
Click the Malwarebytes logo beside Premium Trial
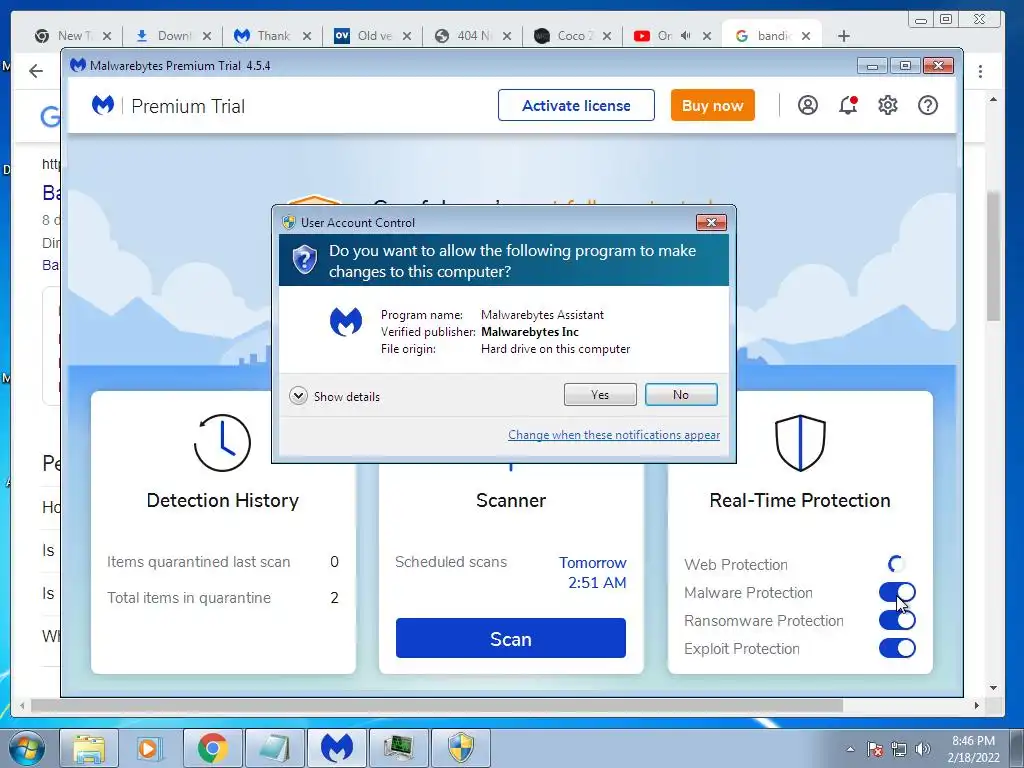click(103, 105)
